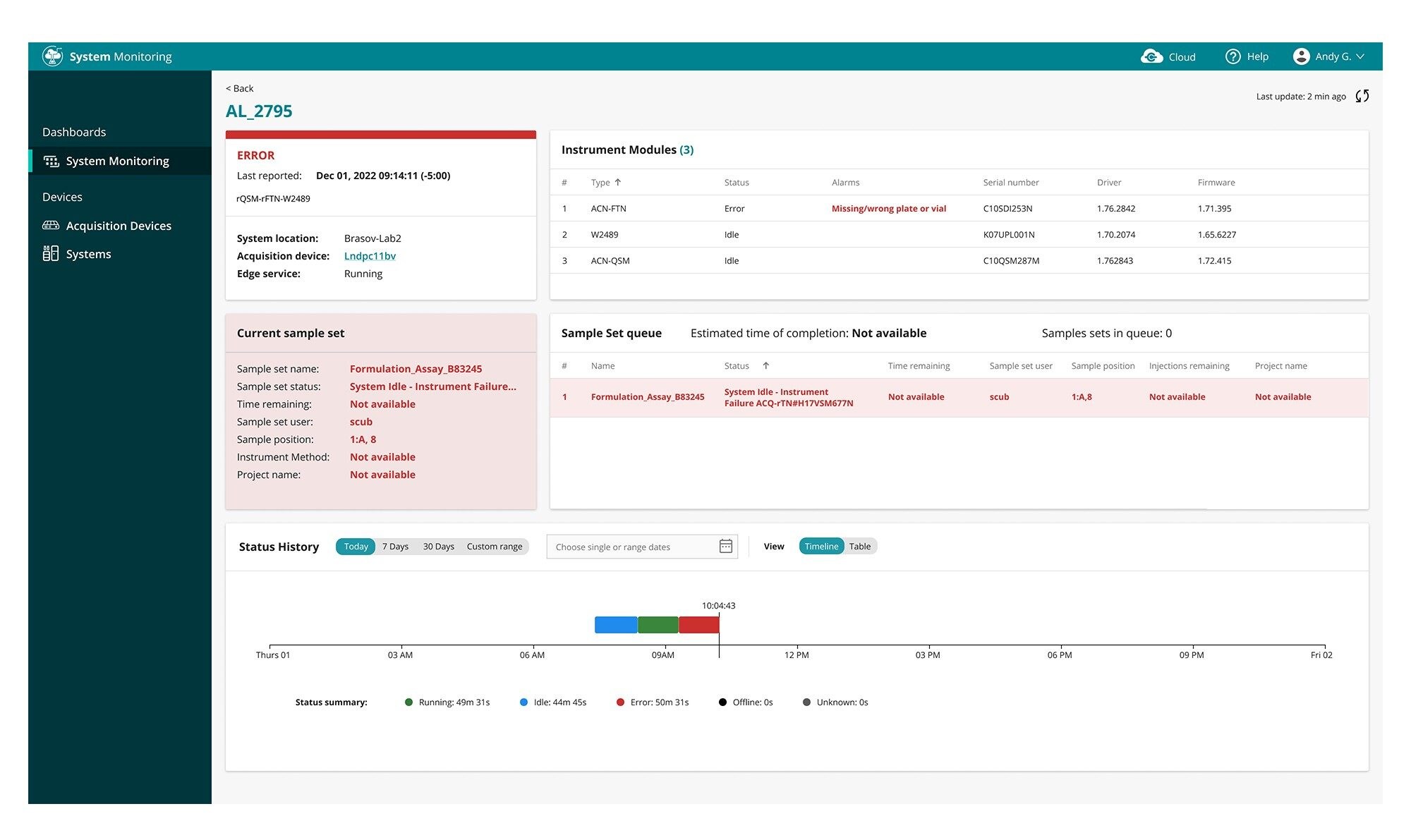
Task: Click the Cloud icon in the top bar
Action: click(x=1151, y=56)
